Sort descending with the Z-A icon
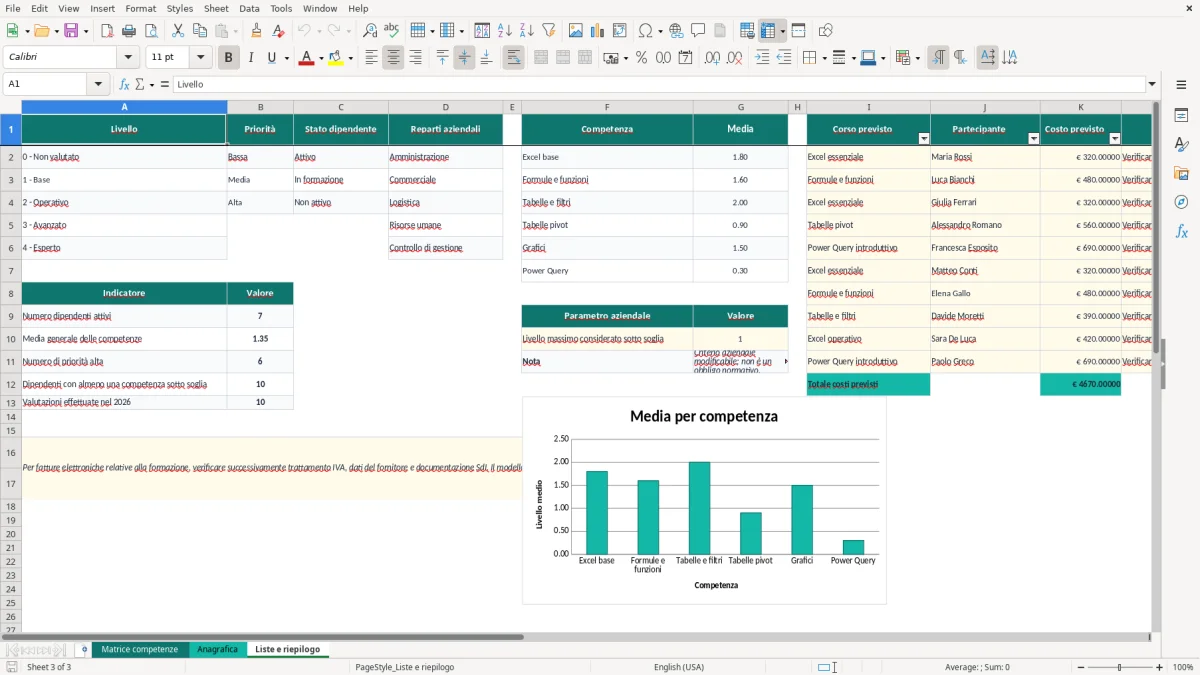This screenshot has height=675, width=1200. pyautogui.click(x=526, y=31)
